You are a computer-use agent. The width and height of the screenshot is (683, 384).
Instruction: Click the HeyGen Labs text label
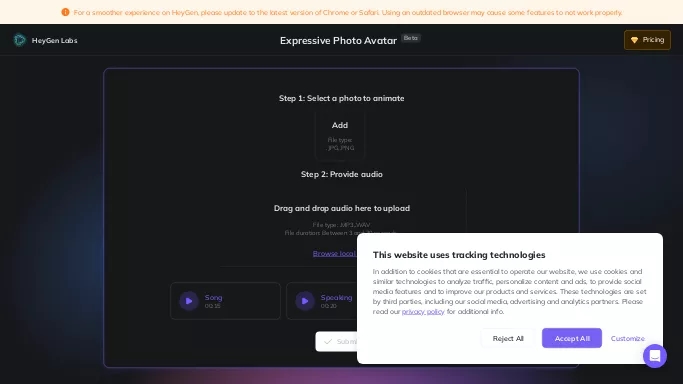coord(54,40)
